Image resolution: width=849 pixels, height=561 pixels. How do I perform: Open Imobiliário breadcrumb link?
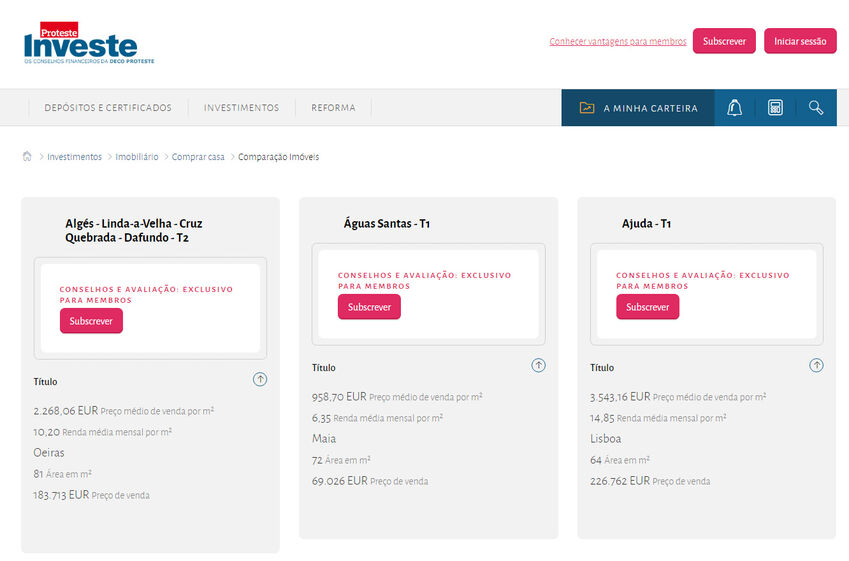point(137,157)
